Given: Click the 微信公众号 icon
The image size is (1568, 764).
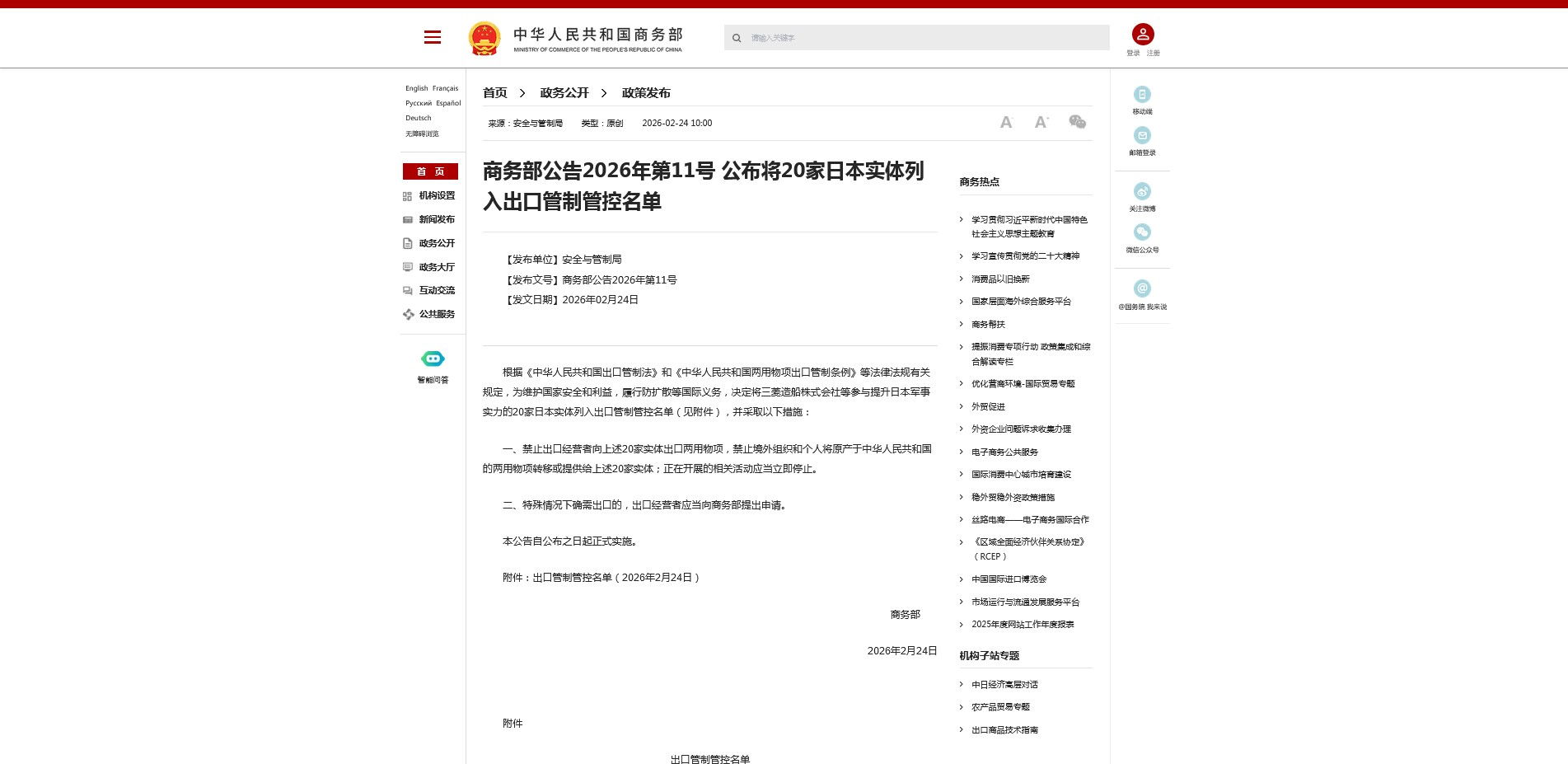Looking at the screenshot, I should (1142, 233).
